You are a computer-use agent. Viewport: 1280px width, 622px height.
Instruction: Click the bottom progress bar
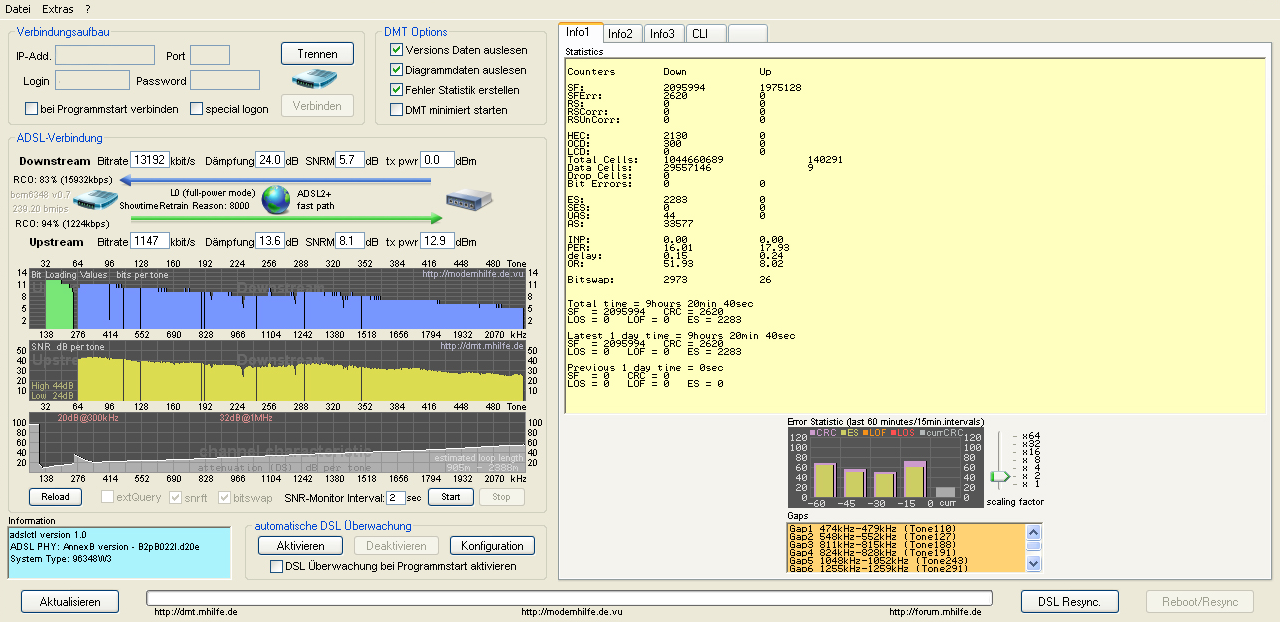coord(569,598)
